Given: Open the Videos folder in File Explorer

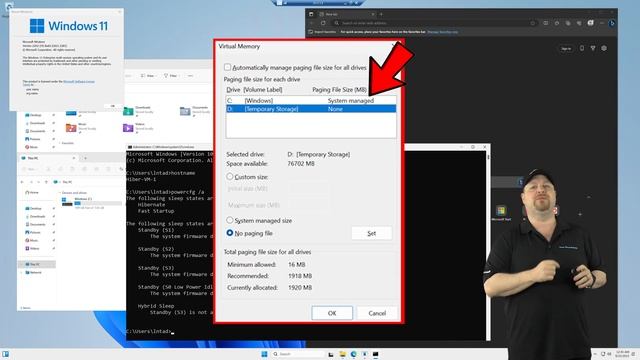Looking at the screenshot, I should coord(139,127).
